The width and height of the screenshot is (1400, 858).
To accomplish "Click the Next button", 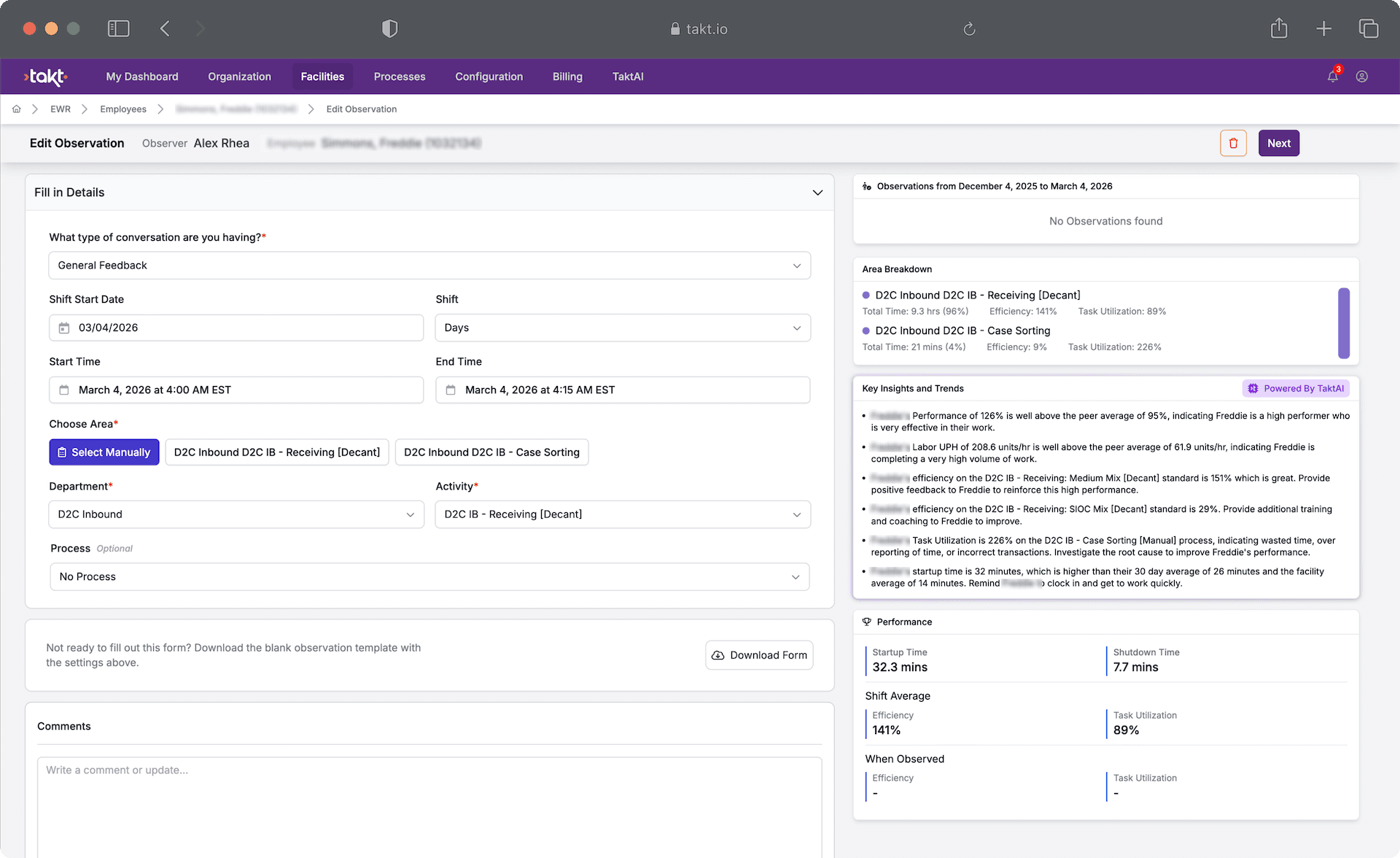I will 1278,143.
